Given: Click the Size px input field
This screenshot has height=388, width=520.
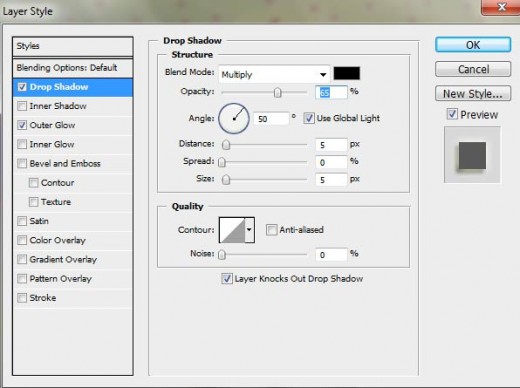Looking at the screenshot, I should [331, 180].
